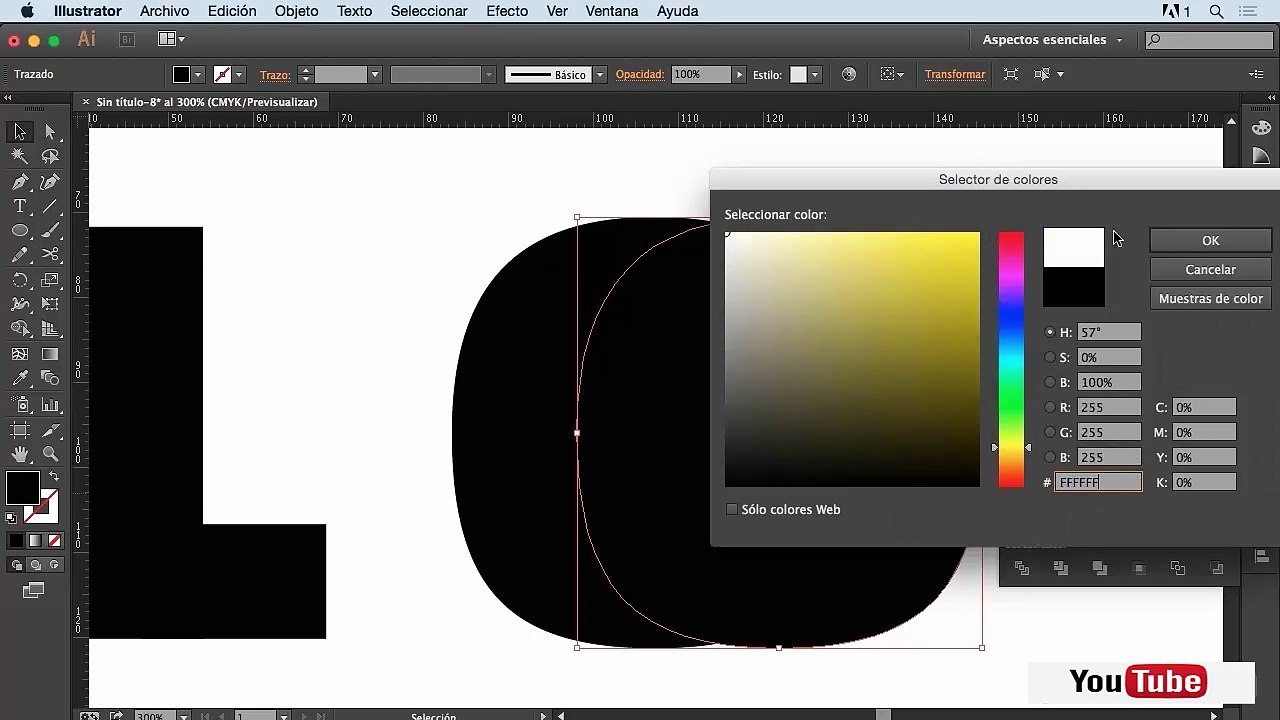Open the Objeto menu
Image resolution: width=1280 pixels, height=720 pixels.
296,11
